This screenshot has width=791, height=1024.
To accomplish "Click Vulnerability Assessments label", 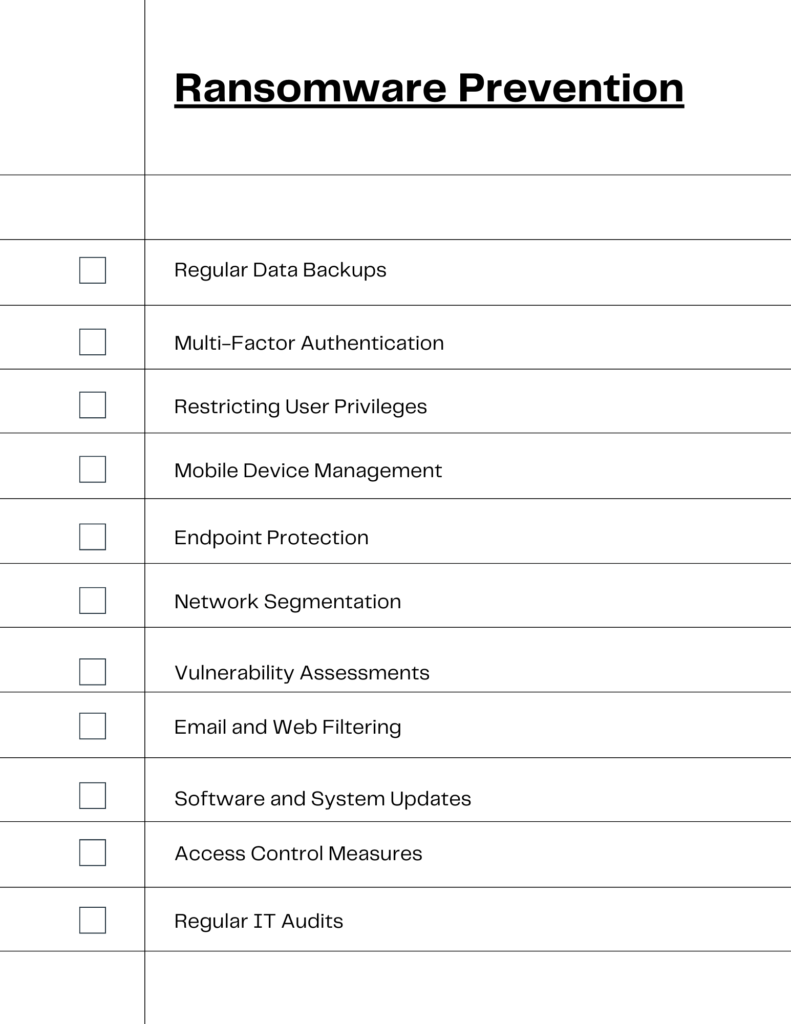I will (x=302, y=673).
